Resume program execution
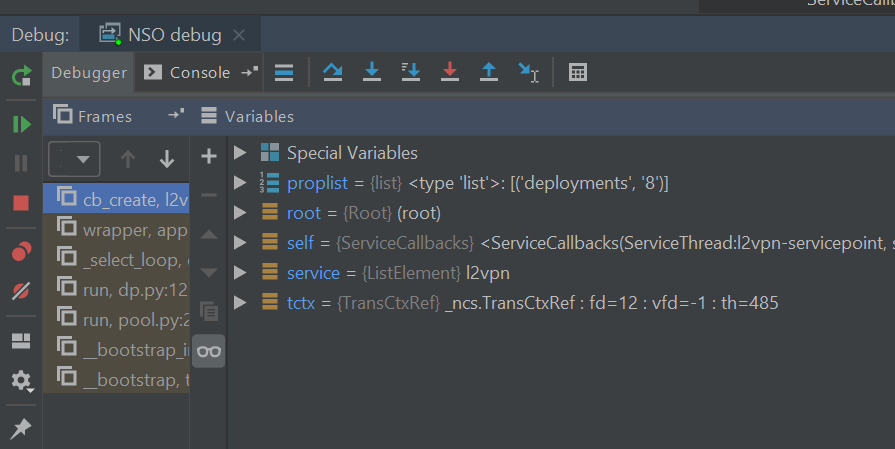The image size is (895, 449). pyautogui.click(x=21, y=124)
